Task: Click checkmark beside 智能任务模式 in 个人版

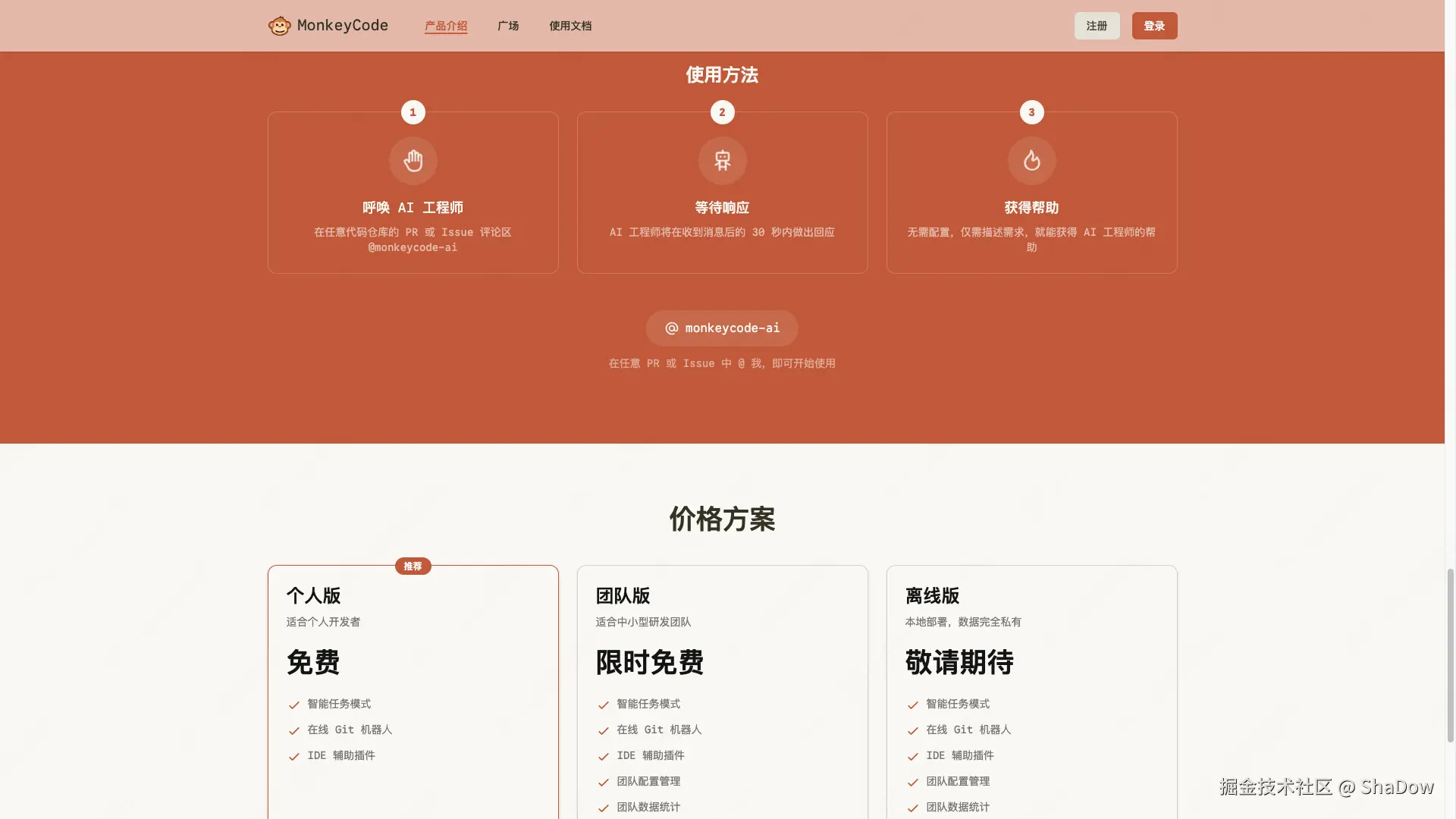Action: 294,705
